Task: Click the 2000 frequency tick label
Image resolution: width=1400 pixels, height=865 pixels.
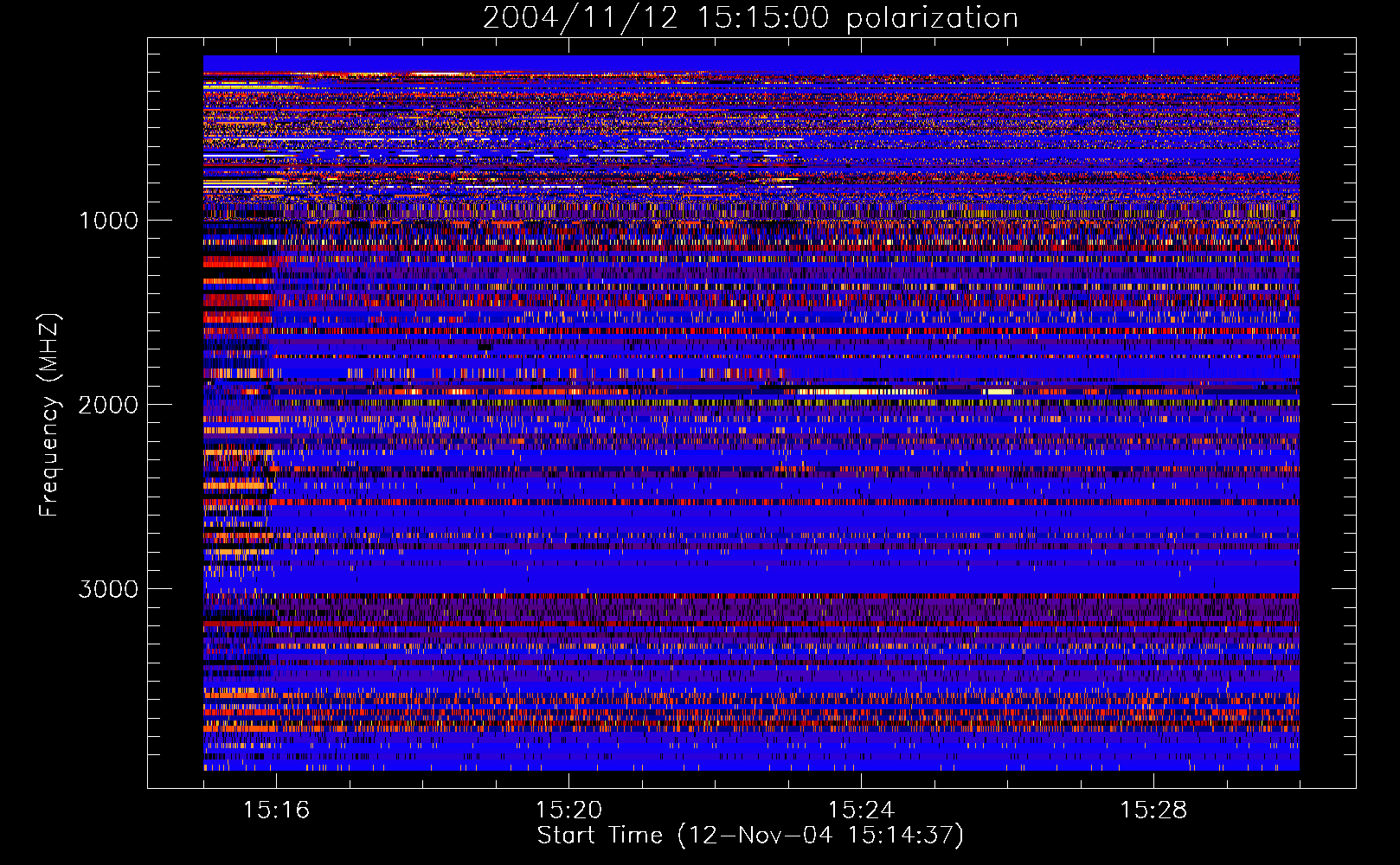Action: tap(108, 405)
